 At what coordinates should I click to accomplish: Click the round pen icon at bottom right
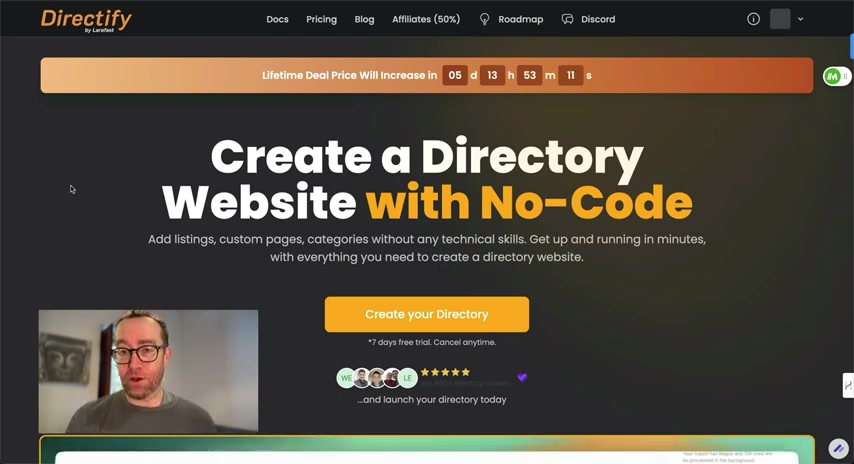pos(838,449)
